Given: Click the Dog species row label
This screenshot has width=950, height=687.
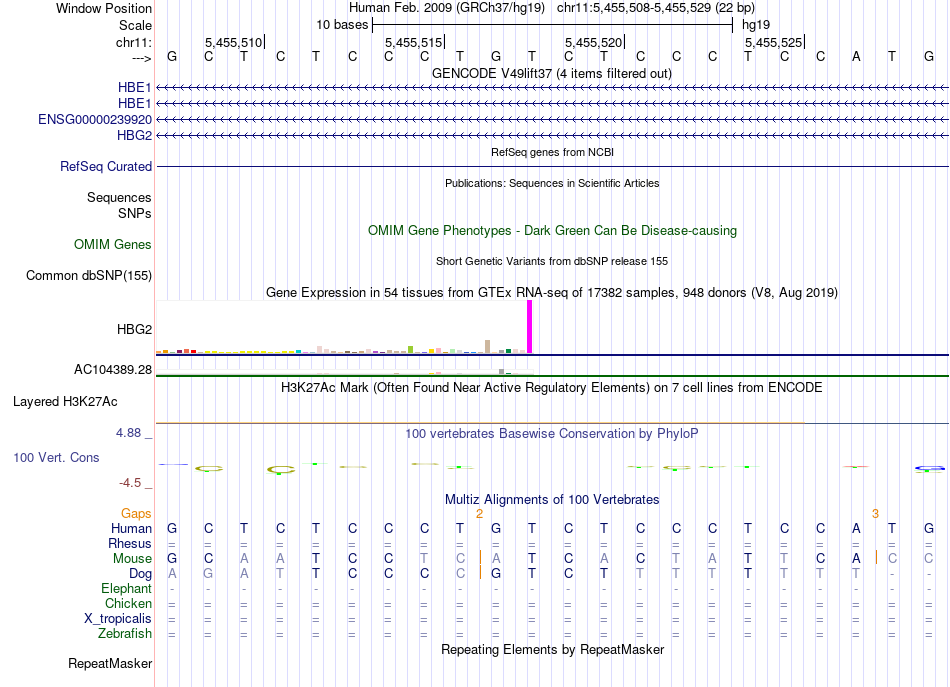Looking at the screenshot, I should click(140, 573).
